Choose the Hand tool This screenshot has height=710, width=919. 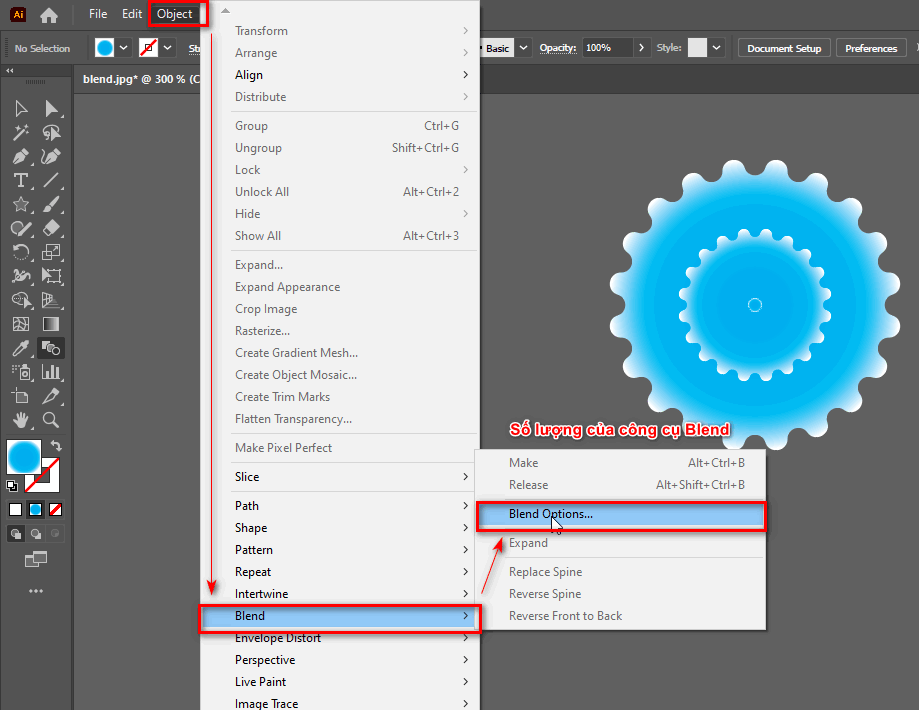pyautogui.click(x=20, y=420)
